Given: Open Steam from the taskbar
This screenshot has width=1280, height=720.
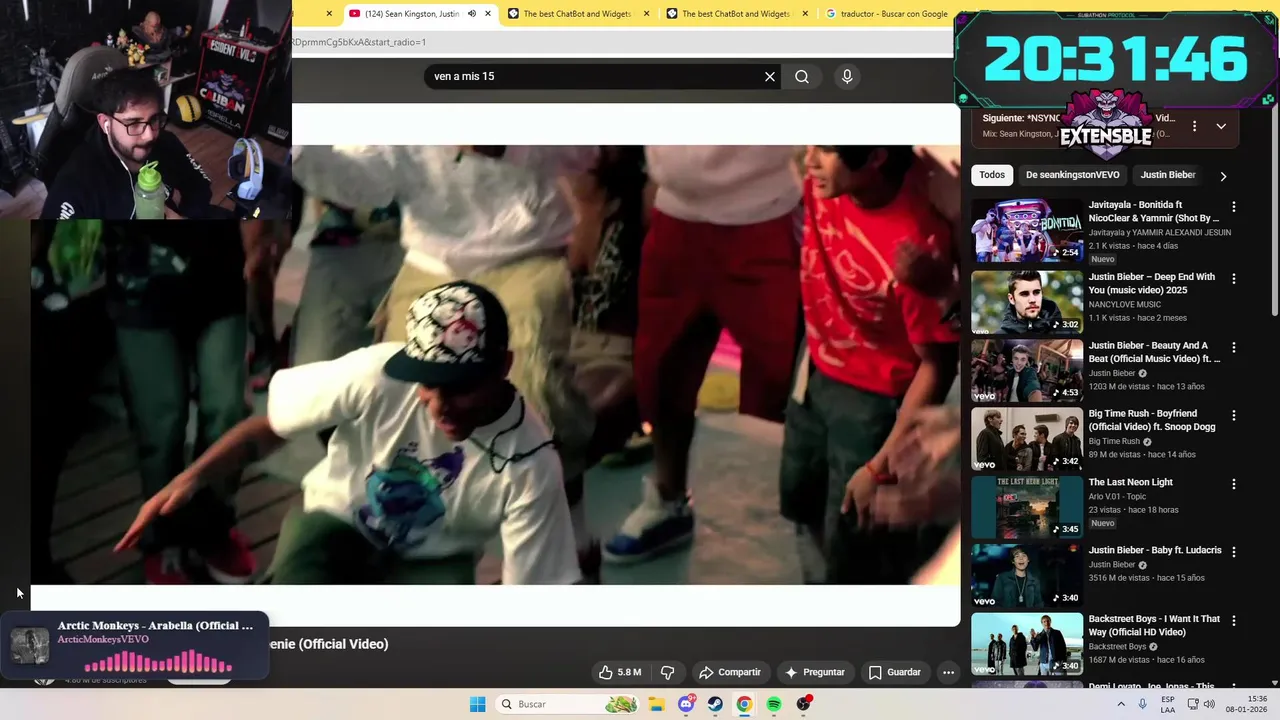Looking at the screenshot, I should [x=715, y=704].
